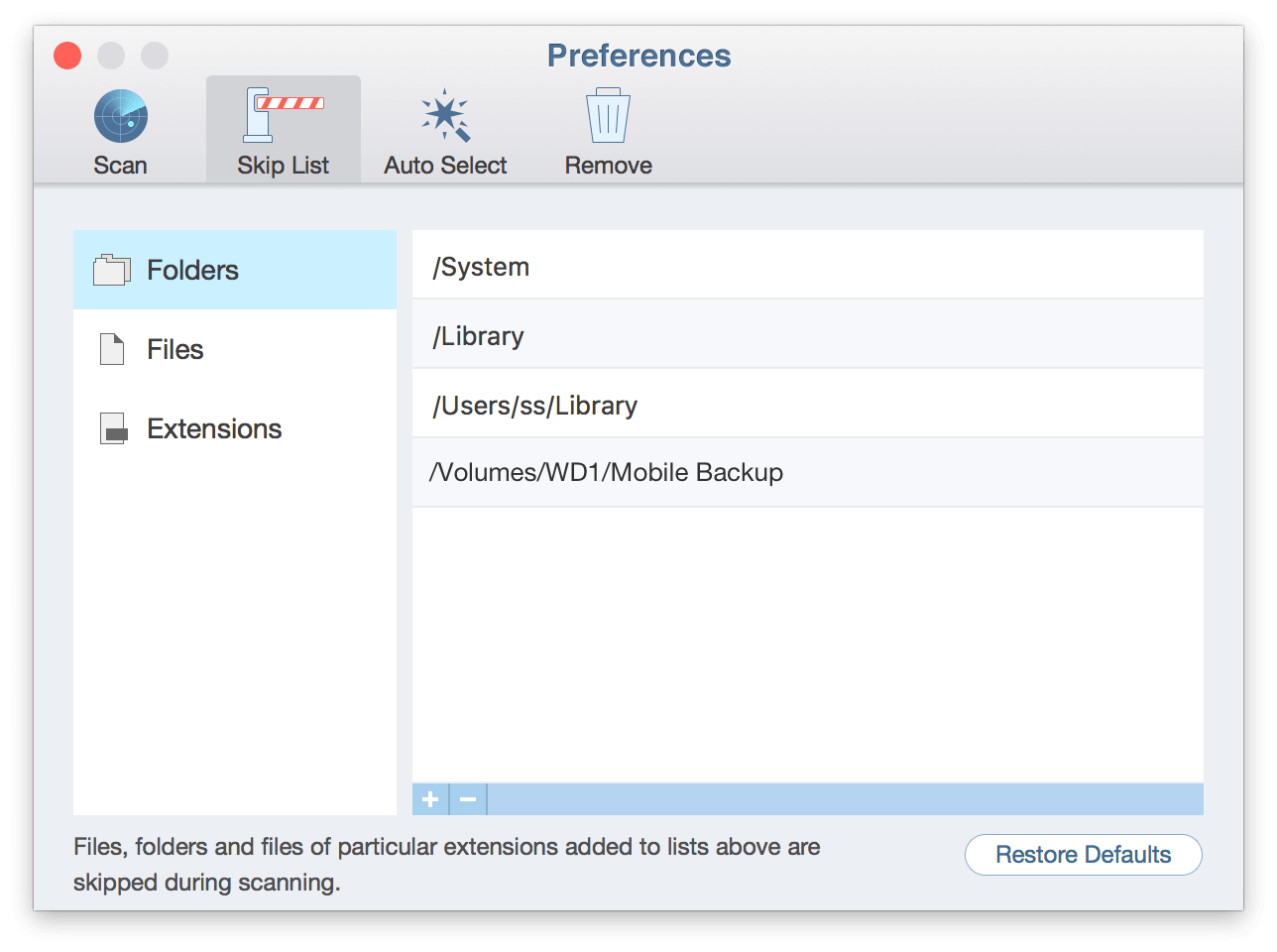This screenshot has width=1277, height=952.
Task: Open the Scan radar icon tab
Action: [121, 116]
